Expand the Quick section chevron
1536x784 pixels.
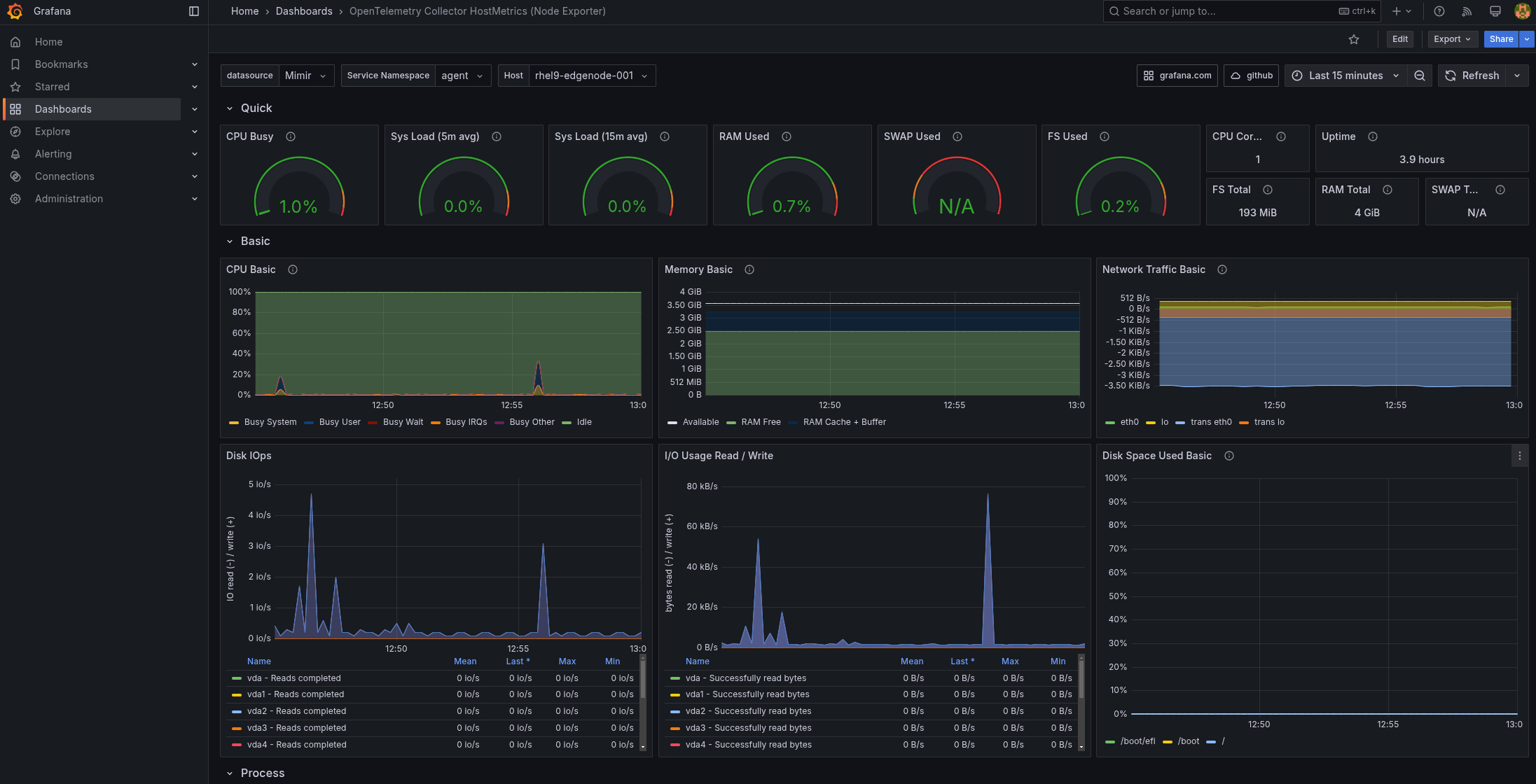pyautogui.click(x=227, y=108)
